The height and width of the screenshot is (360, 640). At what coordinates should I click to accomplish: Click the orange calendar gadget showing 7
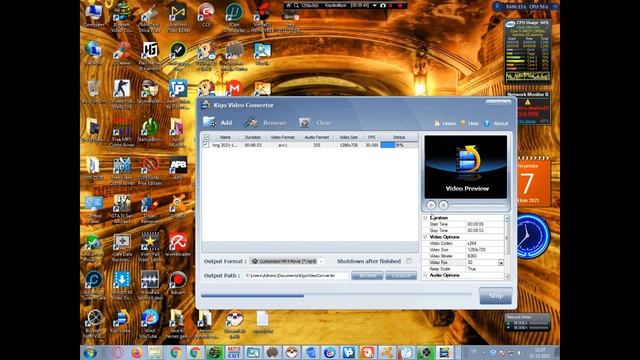point(533,182)
